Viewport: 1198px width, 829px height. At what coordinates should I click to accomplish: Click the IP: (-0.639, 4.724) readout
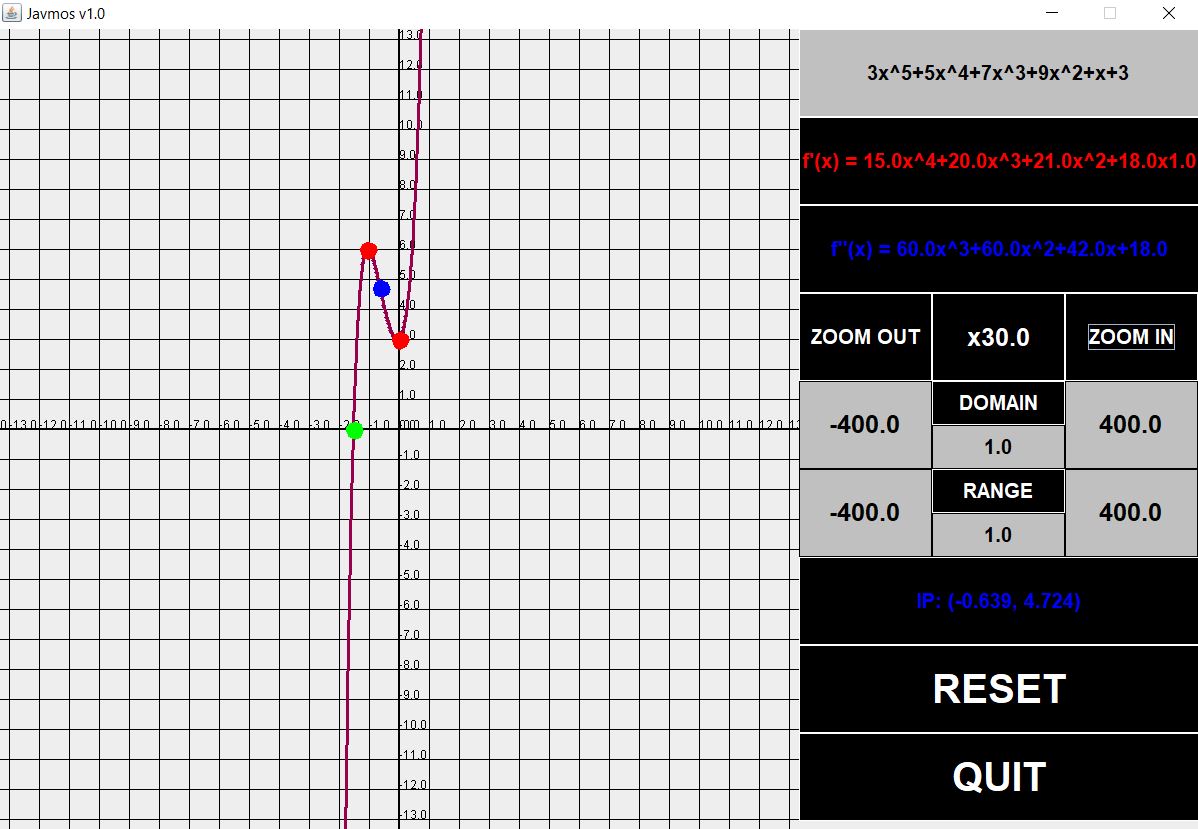point(999,601)
